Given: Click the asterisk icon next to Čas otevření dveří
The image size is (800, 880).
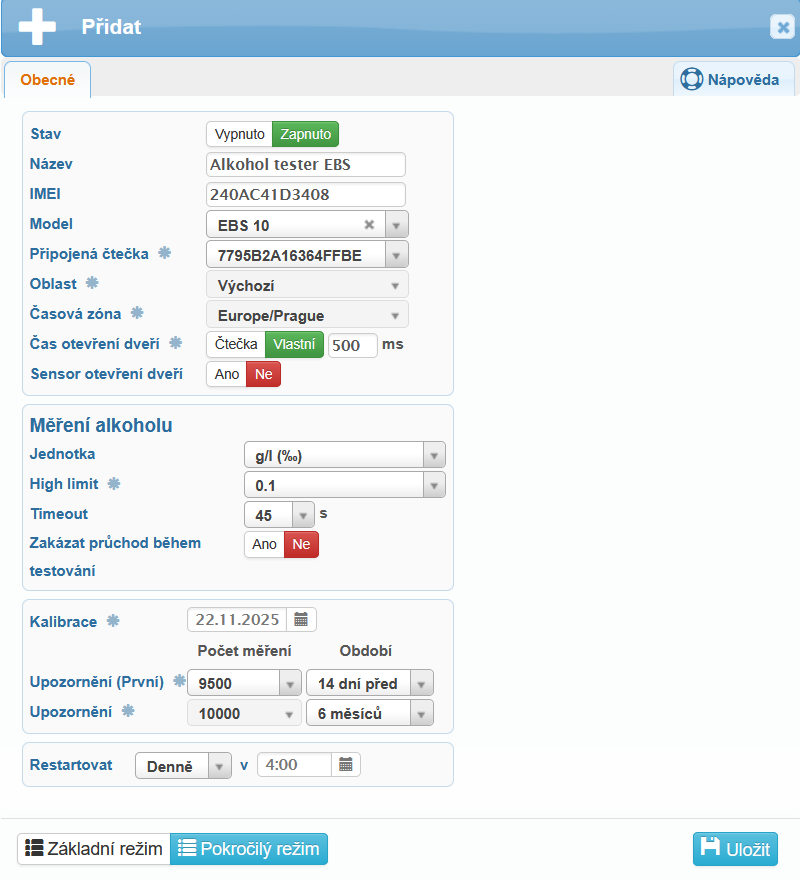Looking at the screenshot, I should point(175,343).
